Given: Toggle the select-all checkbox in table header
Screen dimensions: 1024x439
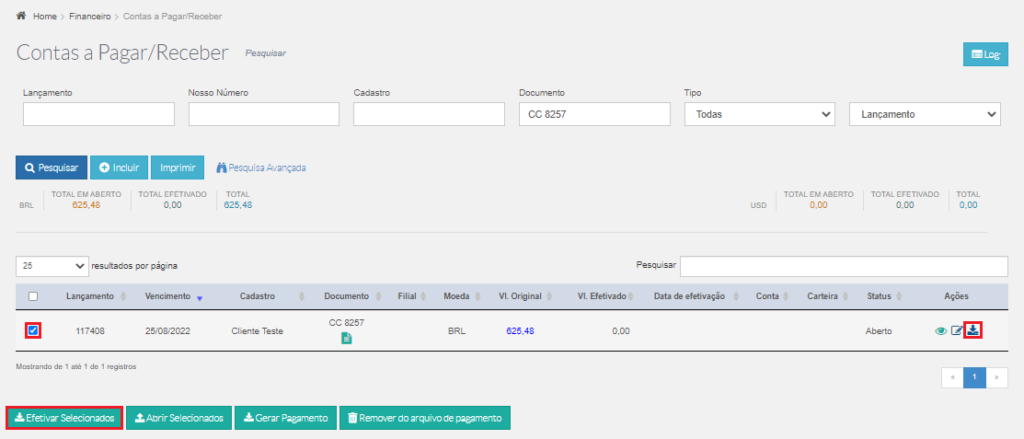Looking at the screenshot, I should pos(33,296).
